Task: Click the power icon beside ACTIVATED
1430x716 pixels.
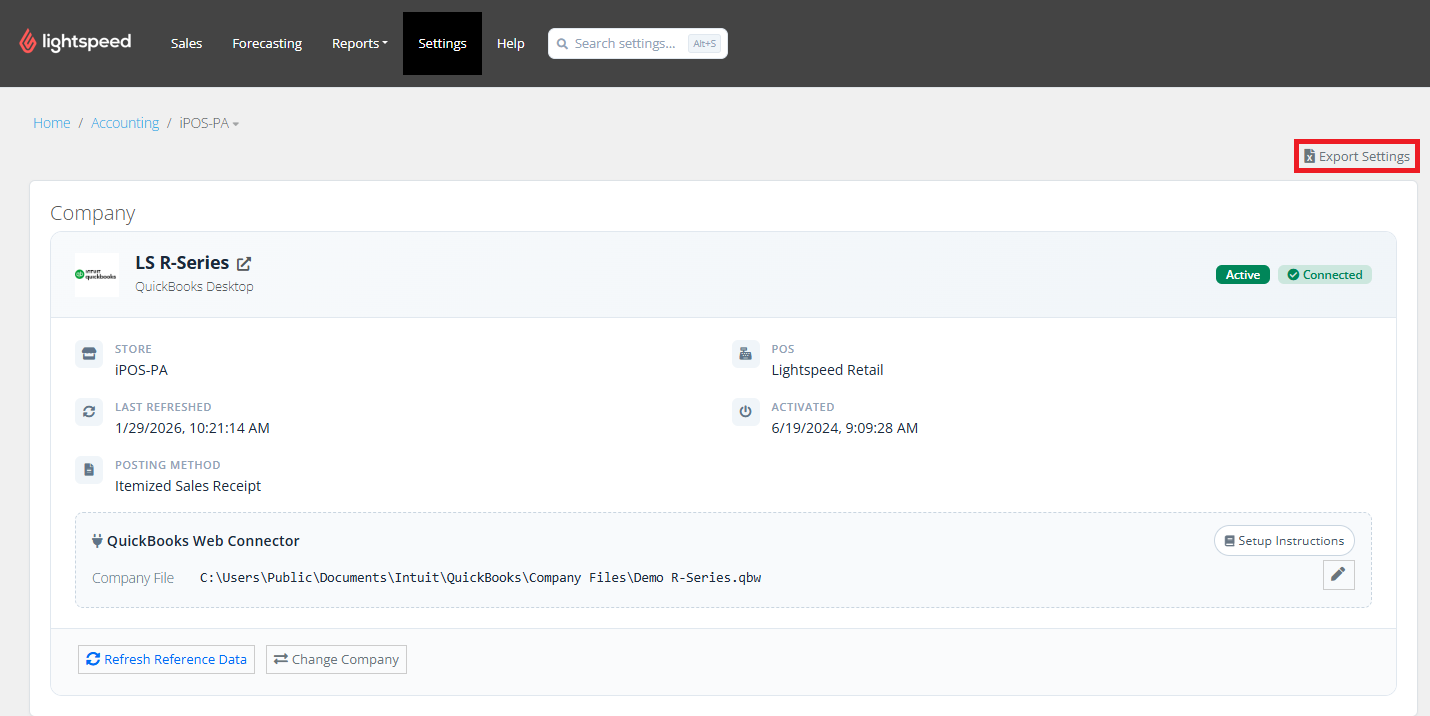Action: (745, 412)
